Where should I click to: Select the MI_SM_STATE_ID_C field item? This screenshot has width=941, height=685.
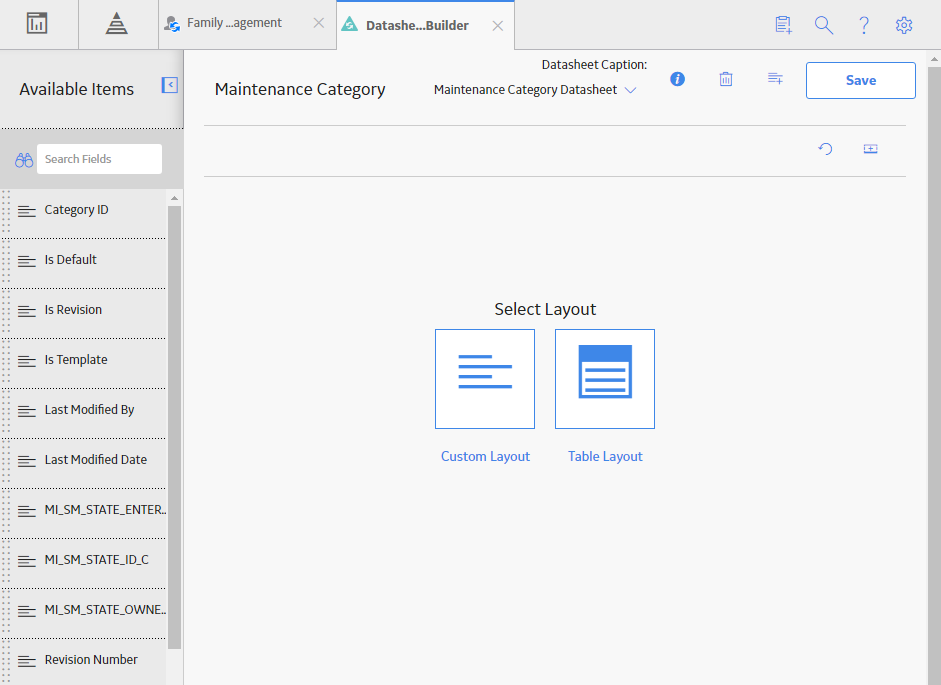click(84, 563)
